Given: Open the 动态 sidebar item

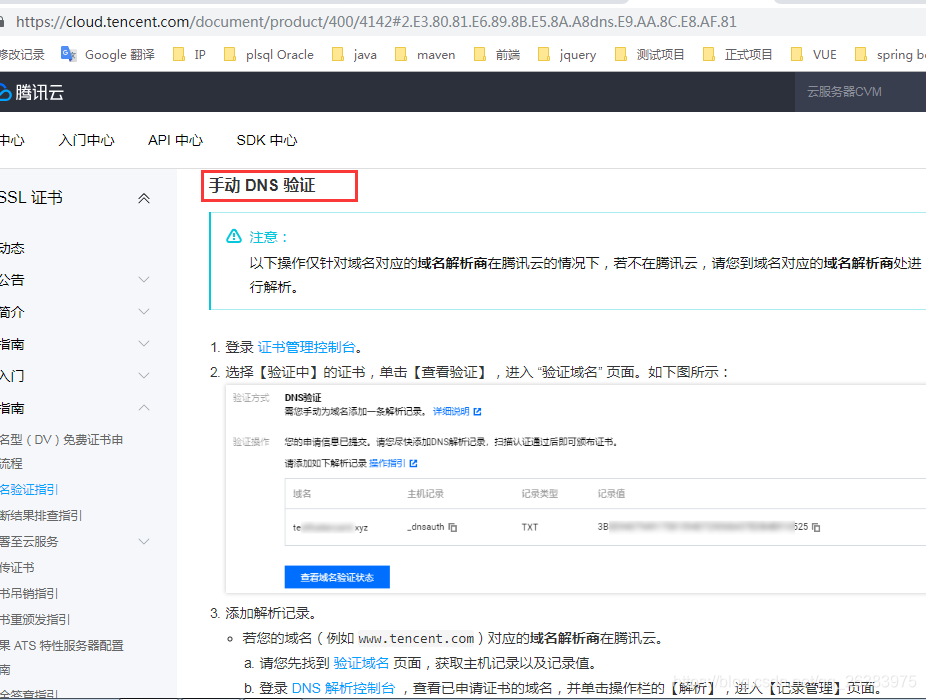Looking at the screenshot, I should [12, 248].
